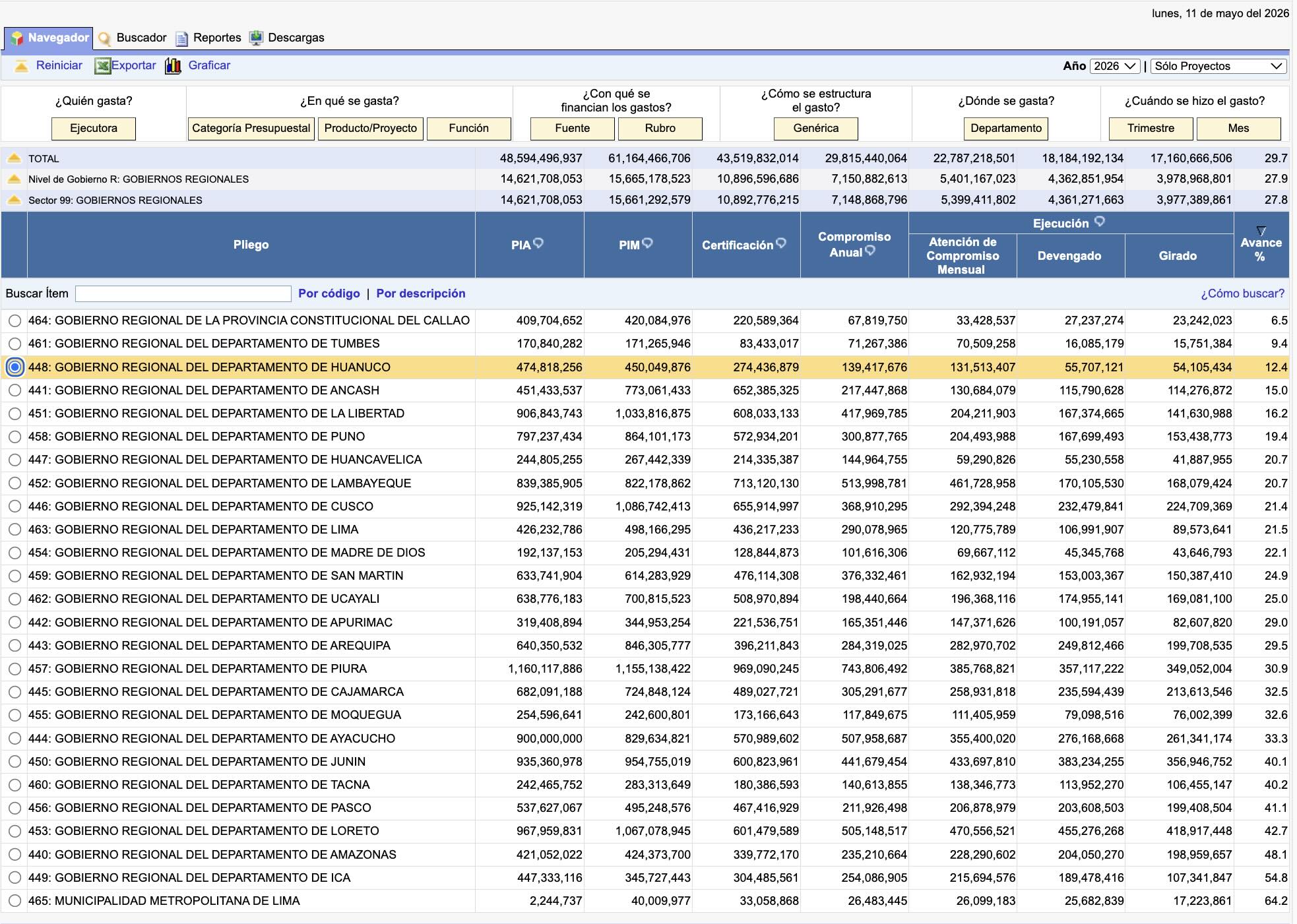Click the up-arrow beside Sector 99
This screenshot has width=1297, height=924.
coord(14,200)
